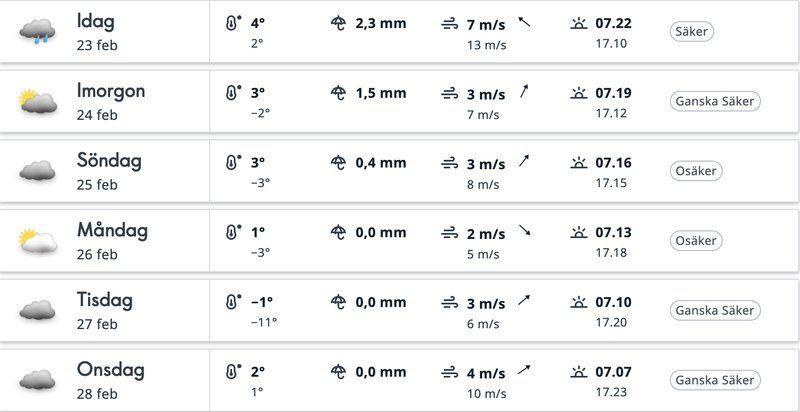The image size is (800, 412).
Task: Select the Söndag day heading
Action: pos(109,161)
